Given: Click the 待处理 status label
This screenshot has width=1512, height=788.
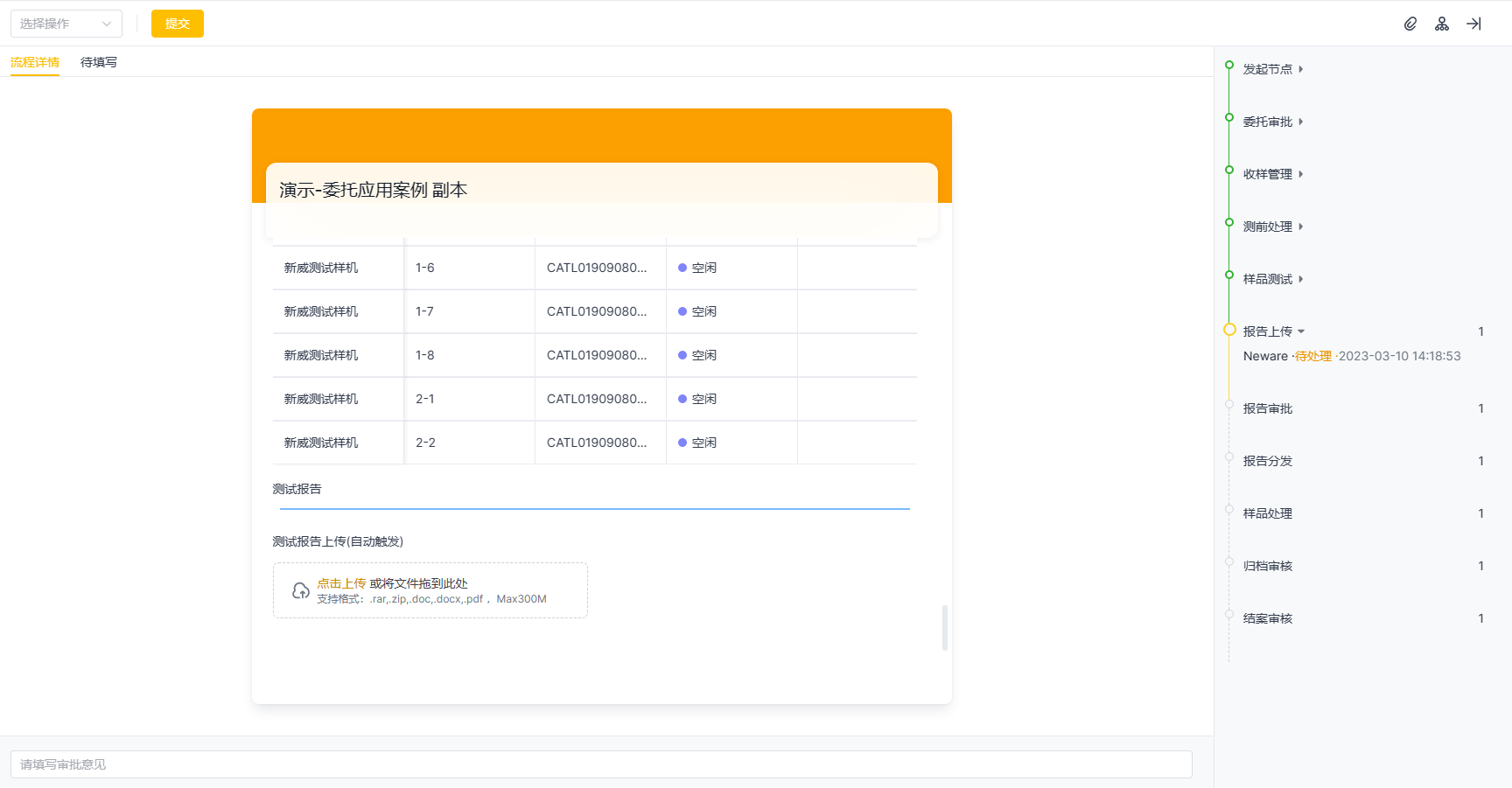Looking at the screenshot, I should point(1313,356).
